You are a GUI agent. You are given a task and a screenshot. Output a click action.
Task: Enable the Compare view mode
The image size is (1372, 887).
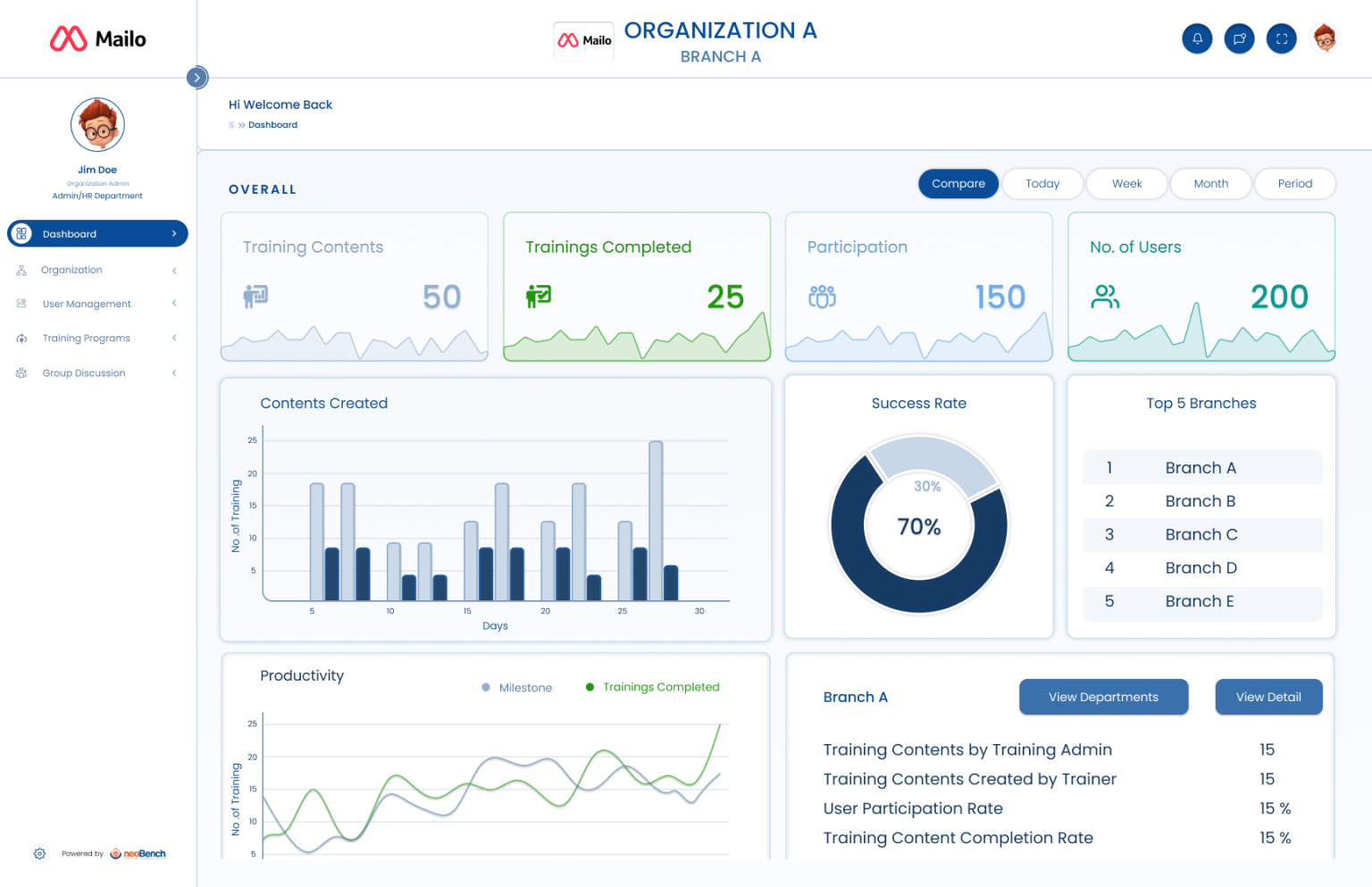(958, 183)
